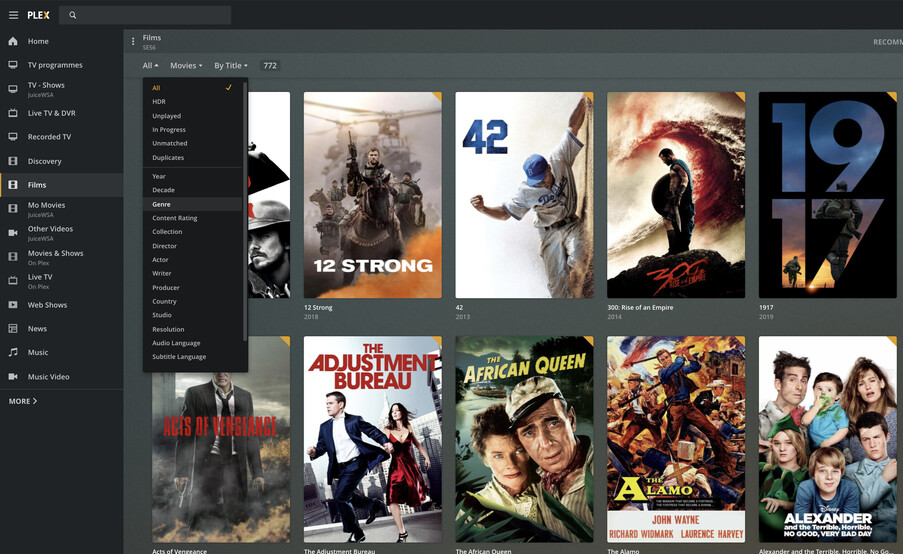Viewport: 903px width, 554px height.
Task: Click the Live TV & DVR icon
Action: [13, 113]
